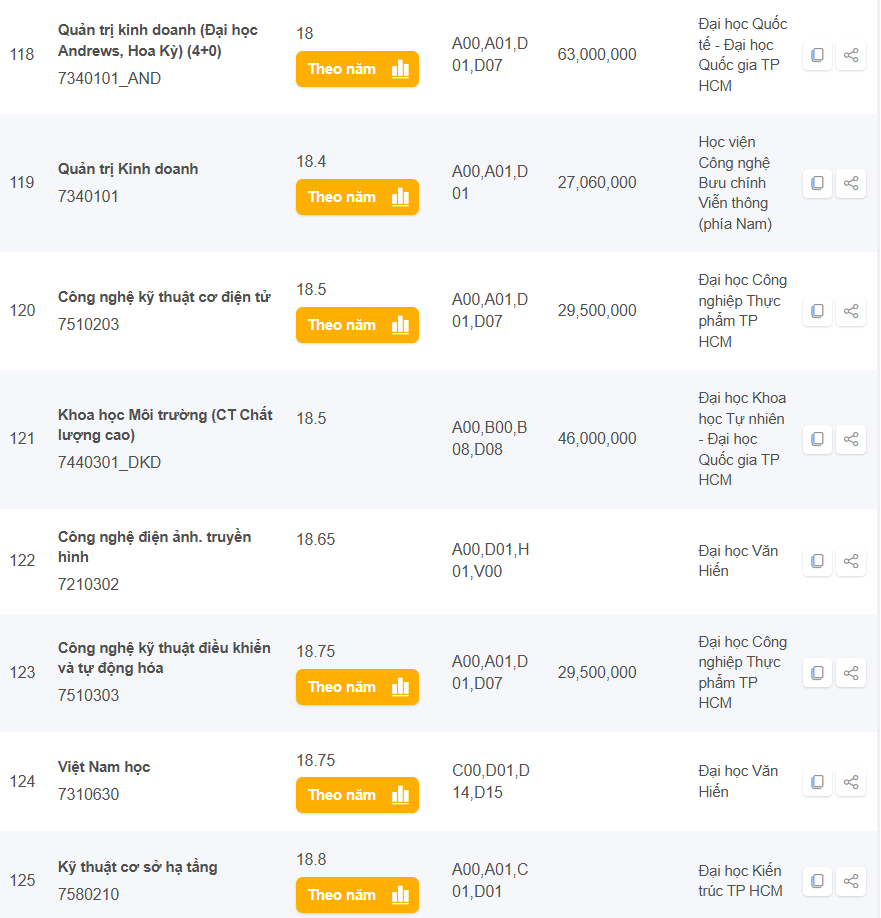Copy row 123 điều khiển và tự động hóa
881x918 pixels.
click(817, 673)
